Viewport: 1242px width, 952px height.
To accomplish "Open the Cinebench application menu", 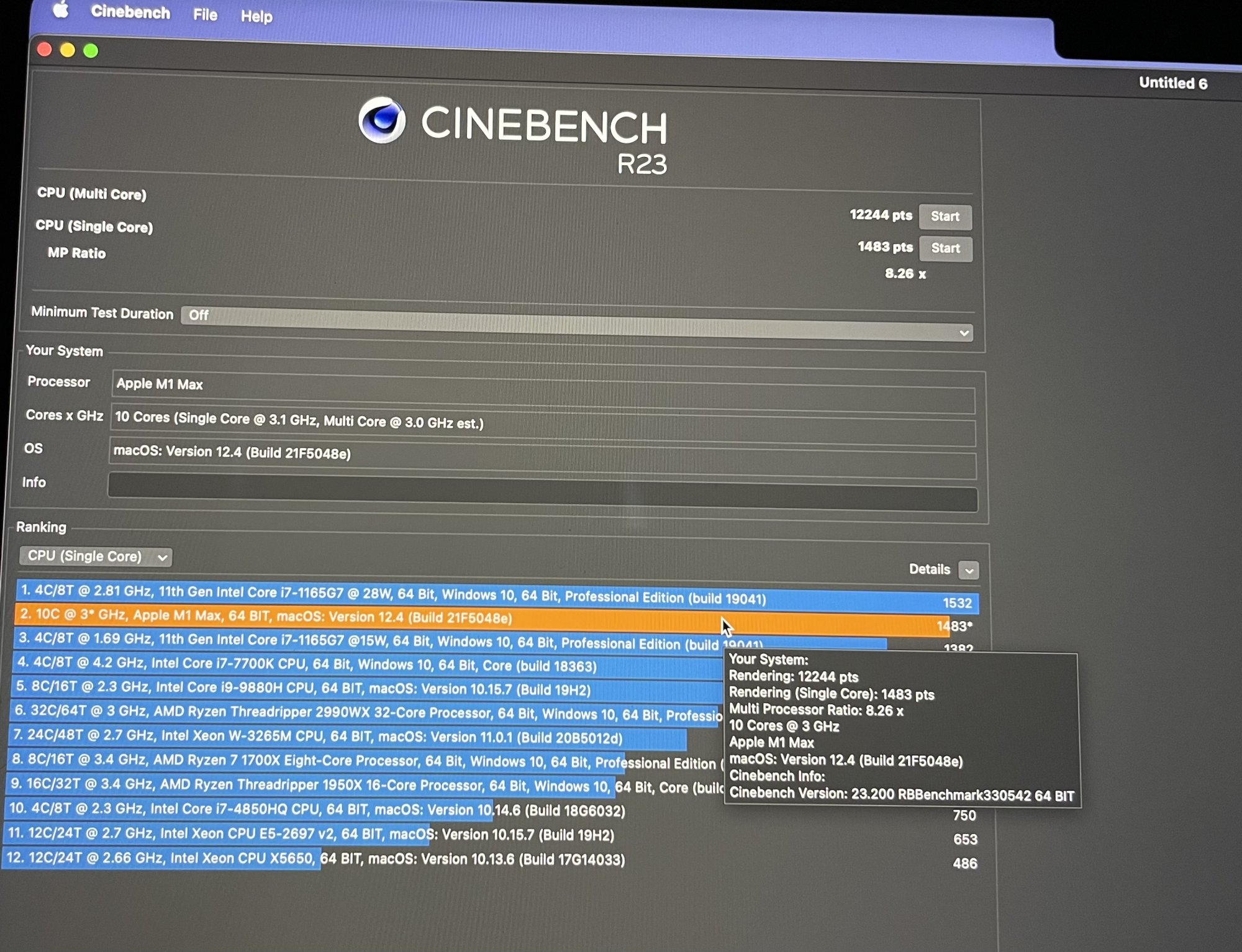I will [130, 12].
